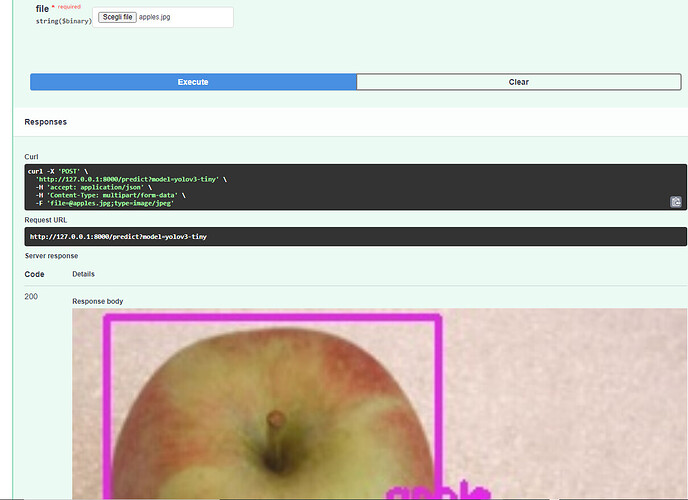Viewport: 688px width, 500px height.
Task: Click the apple stem in result image
Action: click(276, 439)
